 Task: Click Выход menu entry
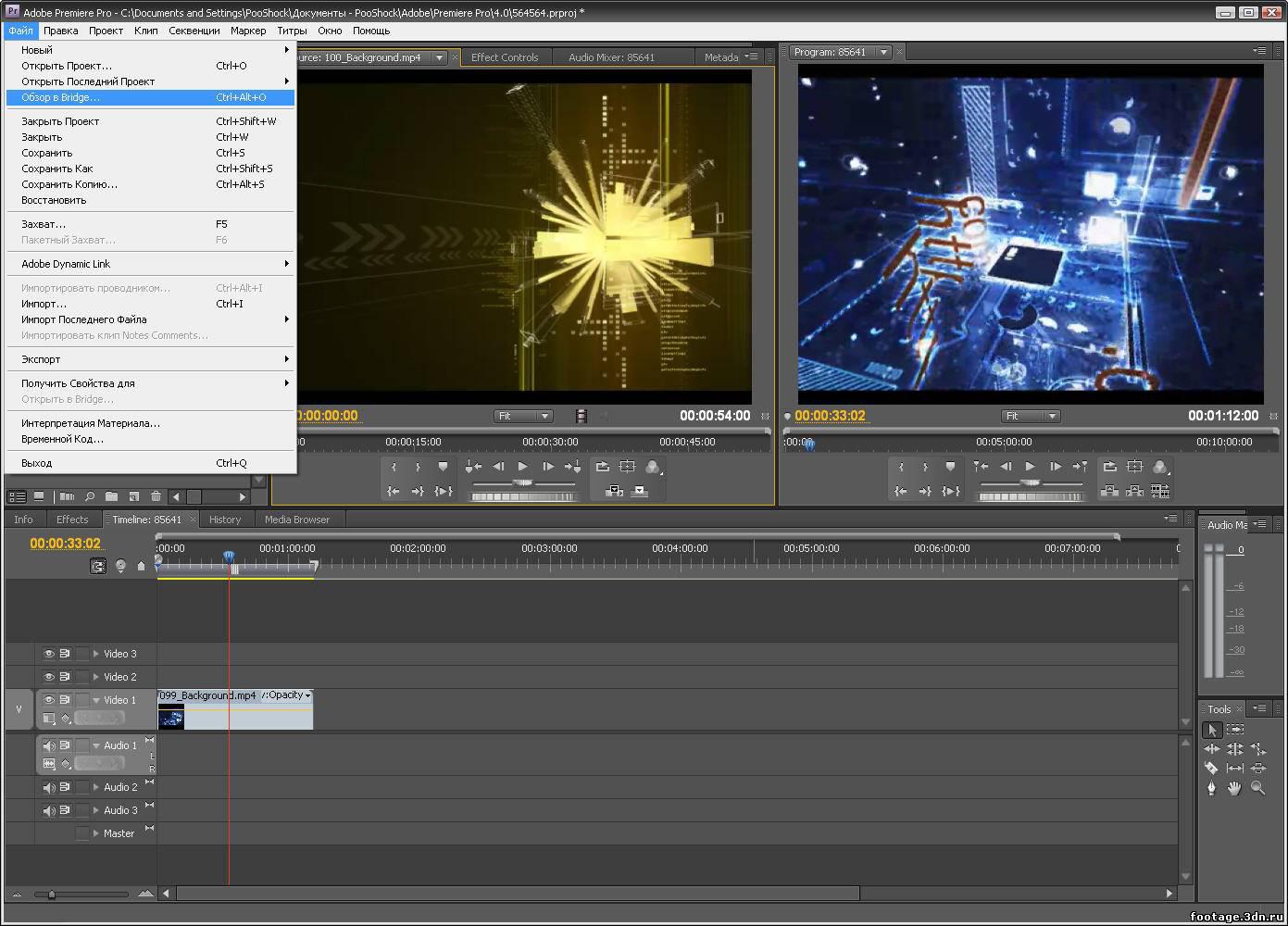[150, 463]
